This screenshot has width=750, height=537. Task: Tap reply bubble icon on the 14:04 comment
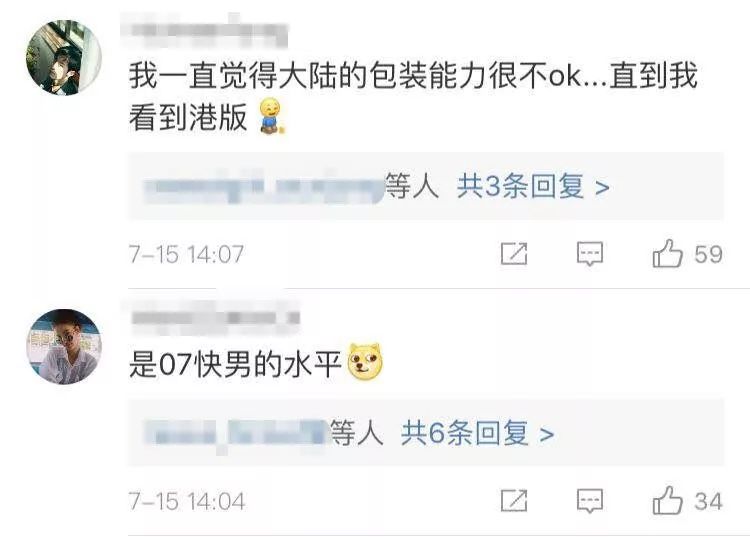click(590, 501)
